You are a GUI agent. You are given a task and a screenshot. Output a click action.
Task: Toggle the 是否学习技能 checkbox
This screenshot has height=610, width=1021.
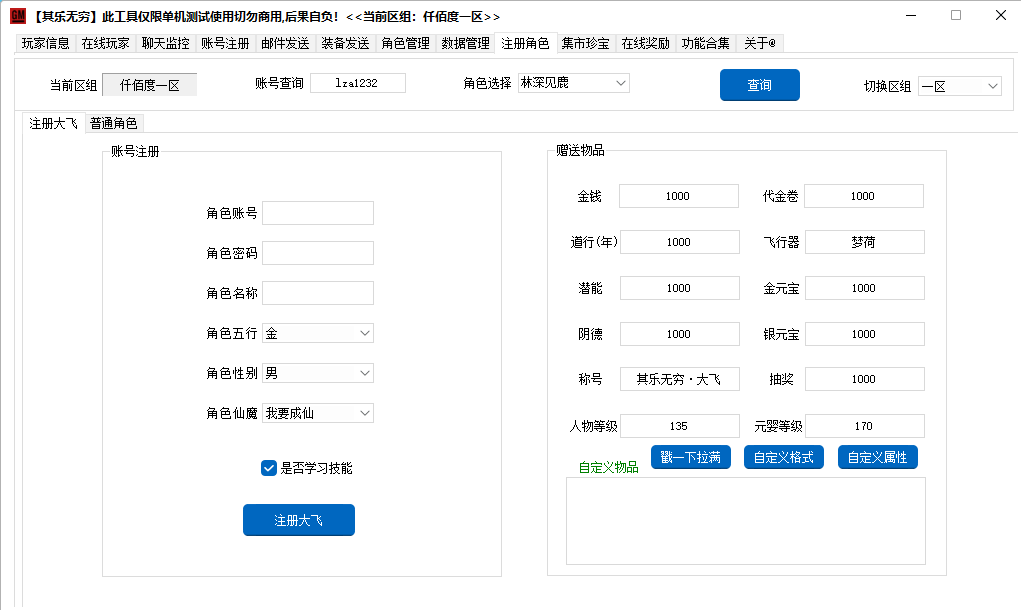268,467
